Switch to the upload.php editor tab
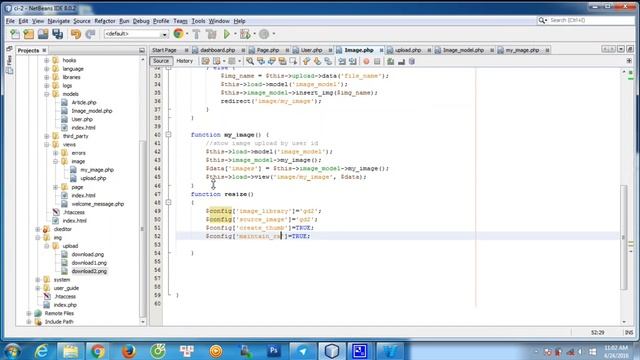This screenshot has width=640, height=360. 408,50
